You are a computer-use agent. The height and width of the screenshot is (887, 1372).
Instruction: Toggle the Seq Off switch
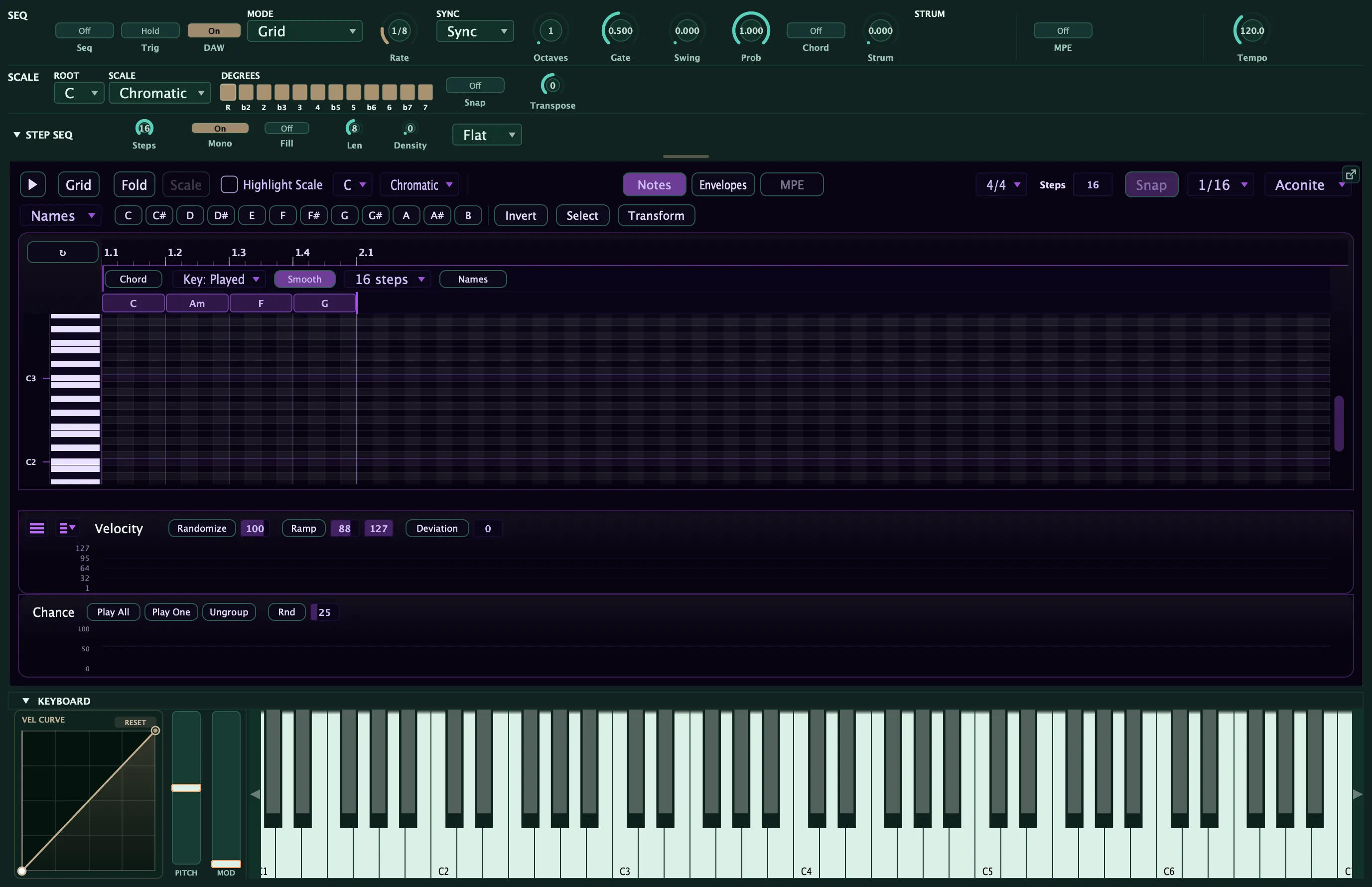point(85,30)
